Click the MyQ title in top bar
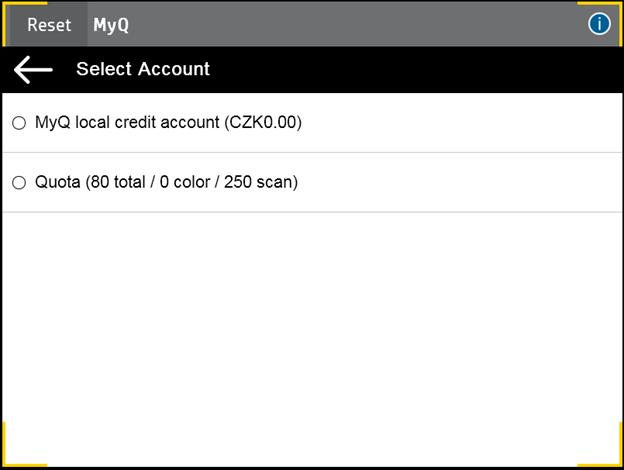This screenshot has height=470, width=624. [x=111, y=25]
